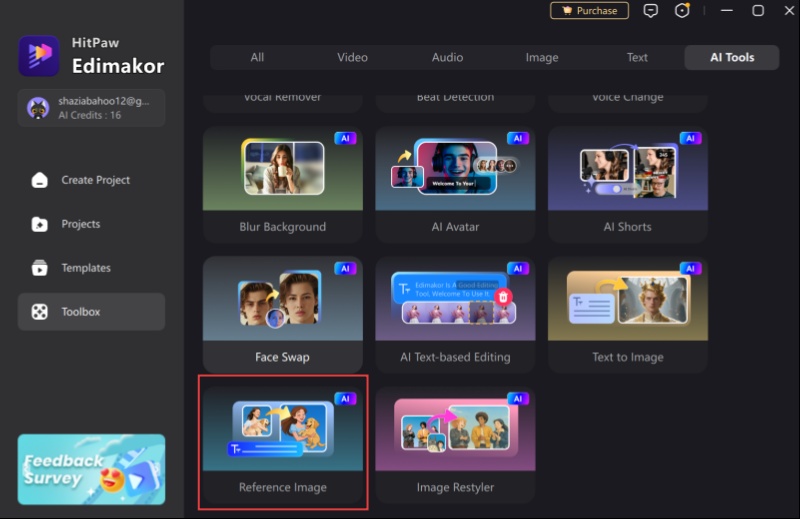Open the Blur Background tool thumbnail
The image size is (800, 519).
pos(283,168)
